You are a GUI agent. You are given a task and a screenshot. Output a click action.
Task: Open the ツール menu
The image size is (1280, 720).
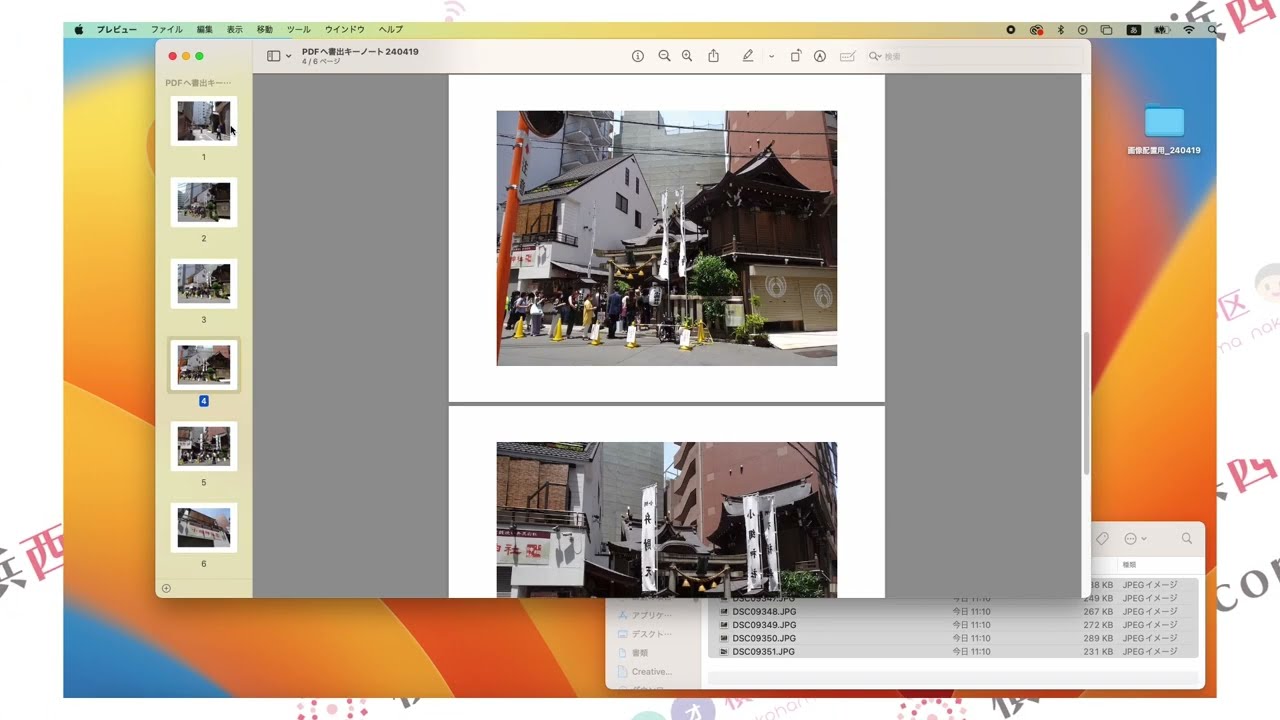[299, 30]
